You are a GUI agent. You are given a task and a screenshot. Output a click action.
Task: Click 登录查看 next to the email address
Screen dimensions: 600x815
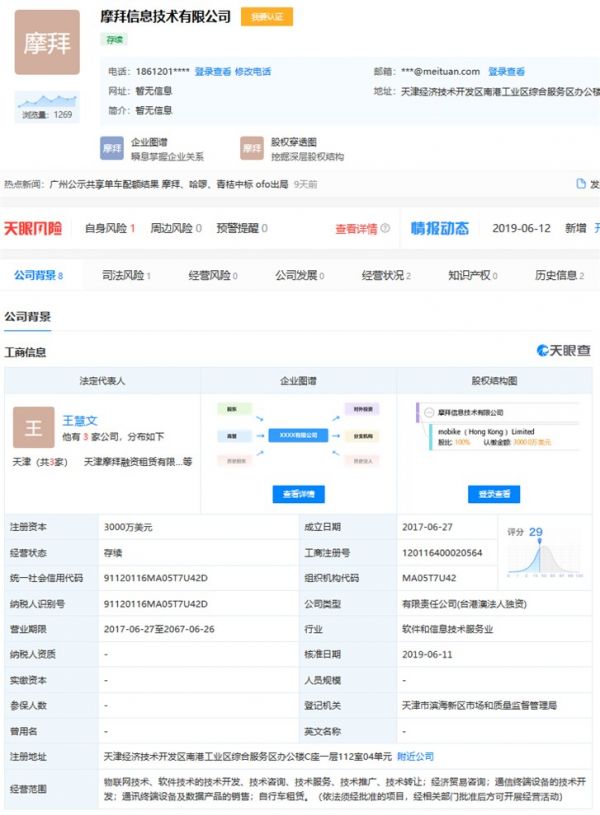505,72
